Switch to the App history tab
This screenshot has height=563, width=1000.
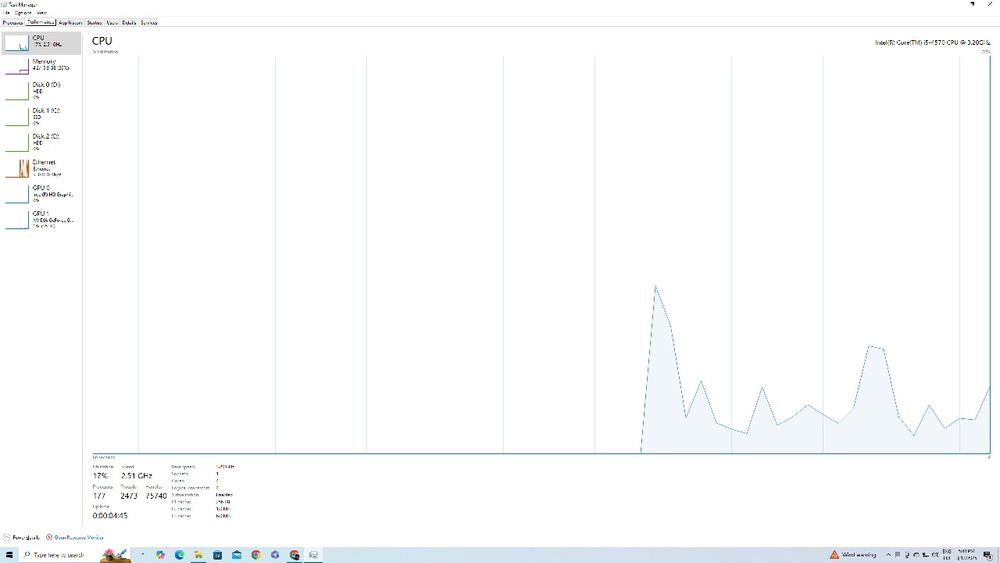(70, 22)
